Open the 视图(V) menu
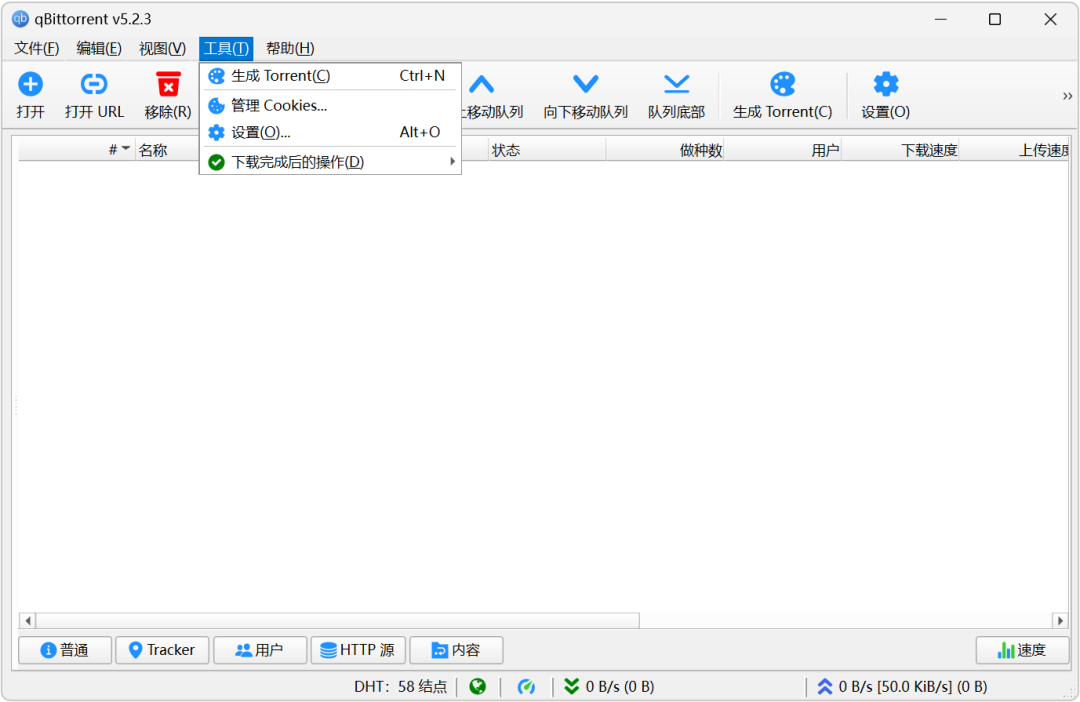The width and height of the screenshot is (1080, 702). [163, 48]
